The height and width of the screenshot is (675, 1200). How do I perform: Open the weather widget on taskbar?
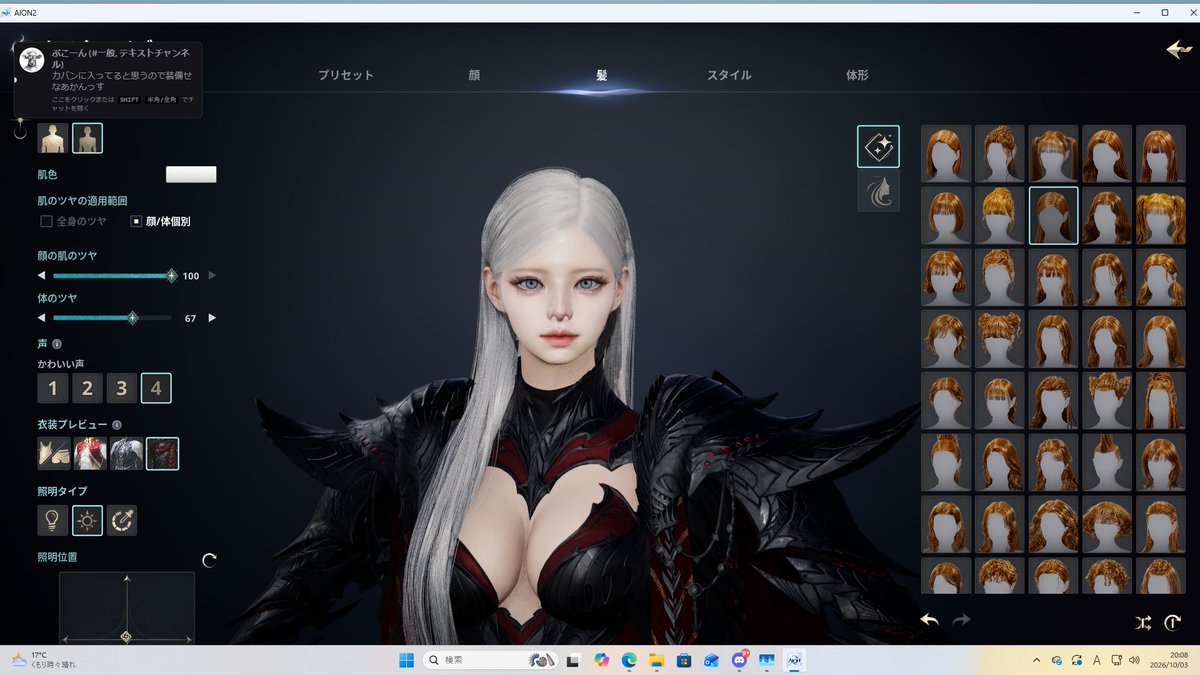pyautogui.click(x=43, y=659)
